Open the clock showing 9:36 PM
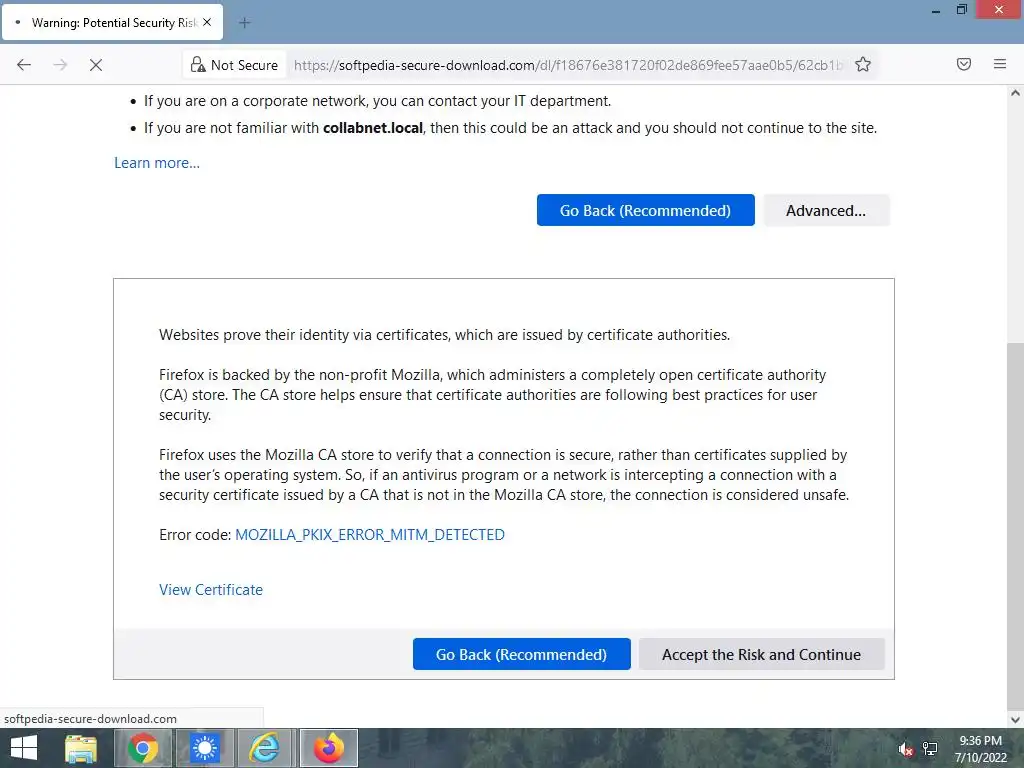Image resolution: width=1024 pixels, height=768 pixels. [980, 749]
